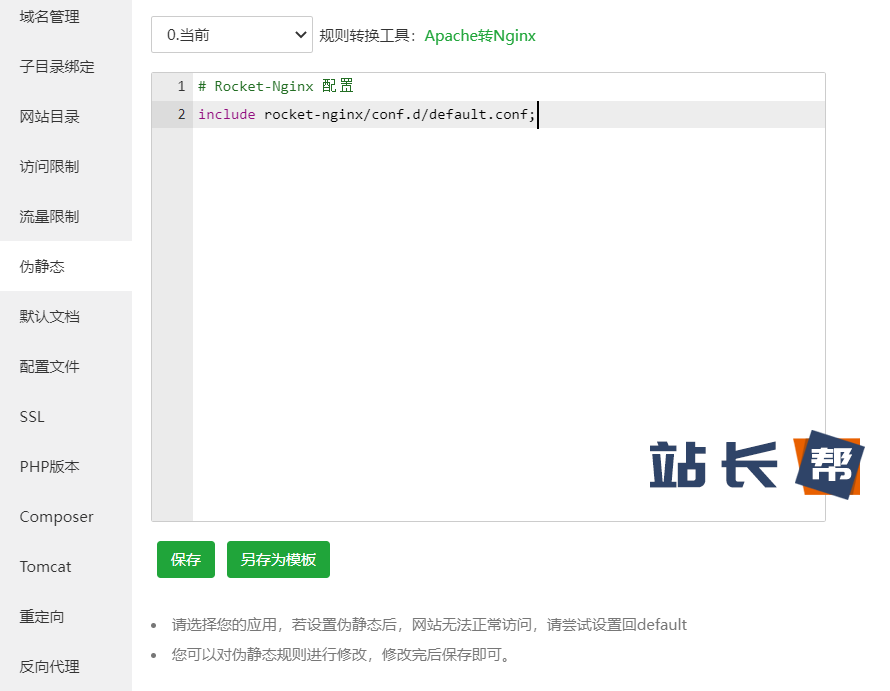Screen dimensions: 890x691
Task: Open the PHP版本 tab
Action: point(50,467)
